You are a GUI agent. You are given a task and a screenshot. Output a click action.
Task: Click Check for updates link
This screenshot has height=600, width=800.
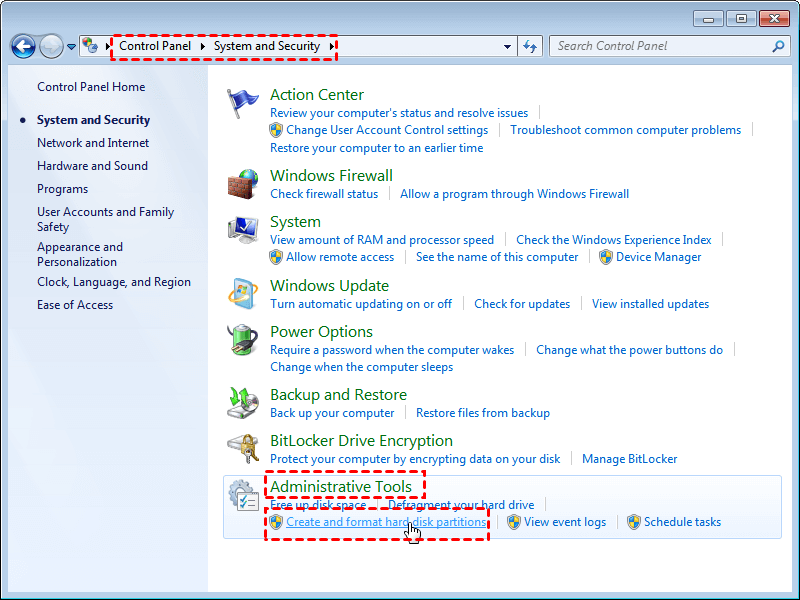522,304
